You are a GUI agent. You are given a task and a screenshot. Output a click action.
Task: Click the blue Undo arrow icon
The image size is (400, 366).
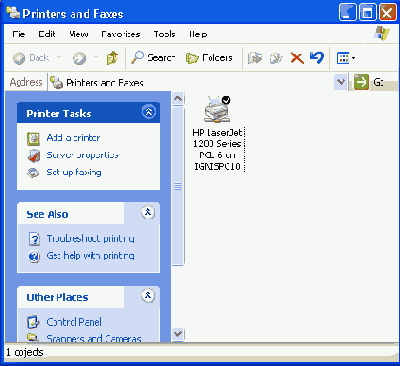317,58
